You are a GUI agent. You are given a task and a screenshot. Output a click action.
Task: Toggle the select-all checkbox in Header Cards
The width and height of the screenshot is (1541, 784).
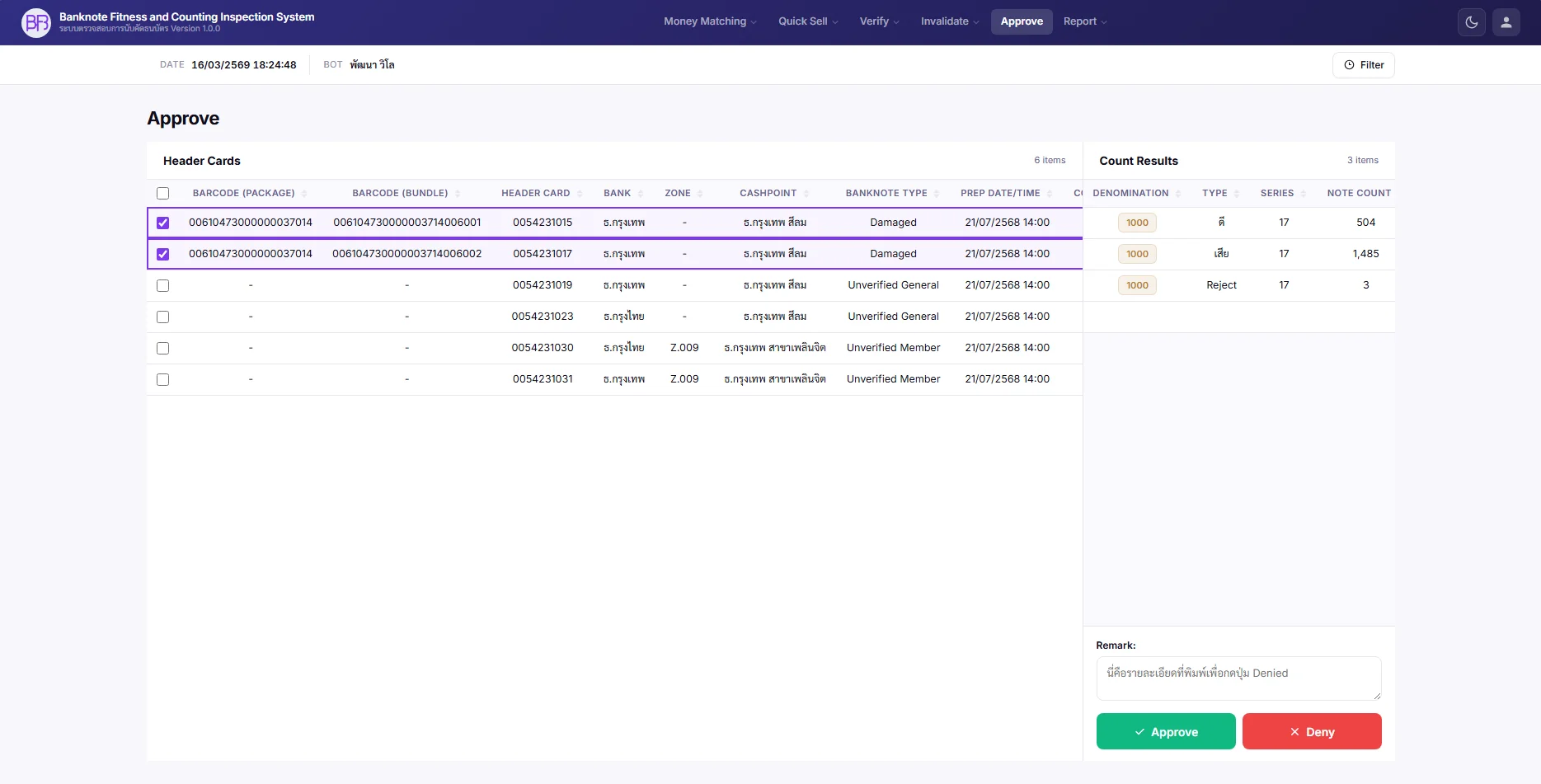[162, 193]
